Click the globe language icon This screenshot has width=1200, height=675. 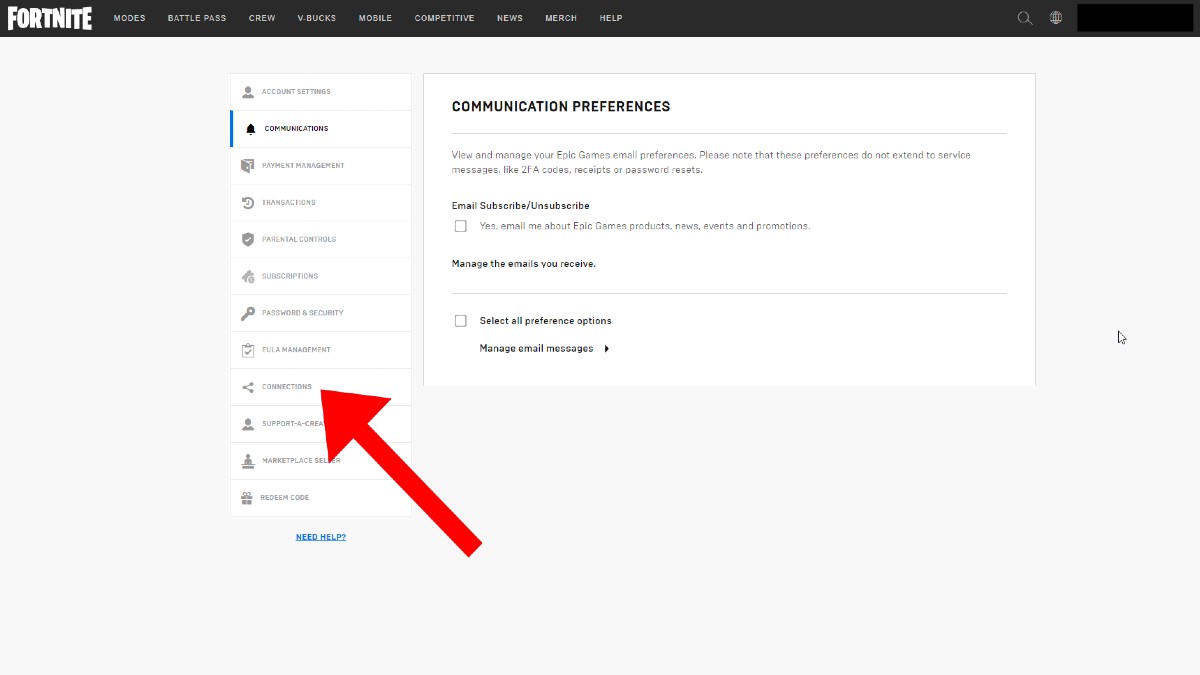pos(1056,18)
